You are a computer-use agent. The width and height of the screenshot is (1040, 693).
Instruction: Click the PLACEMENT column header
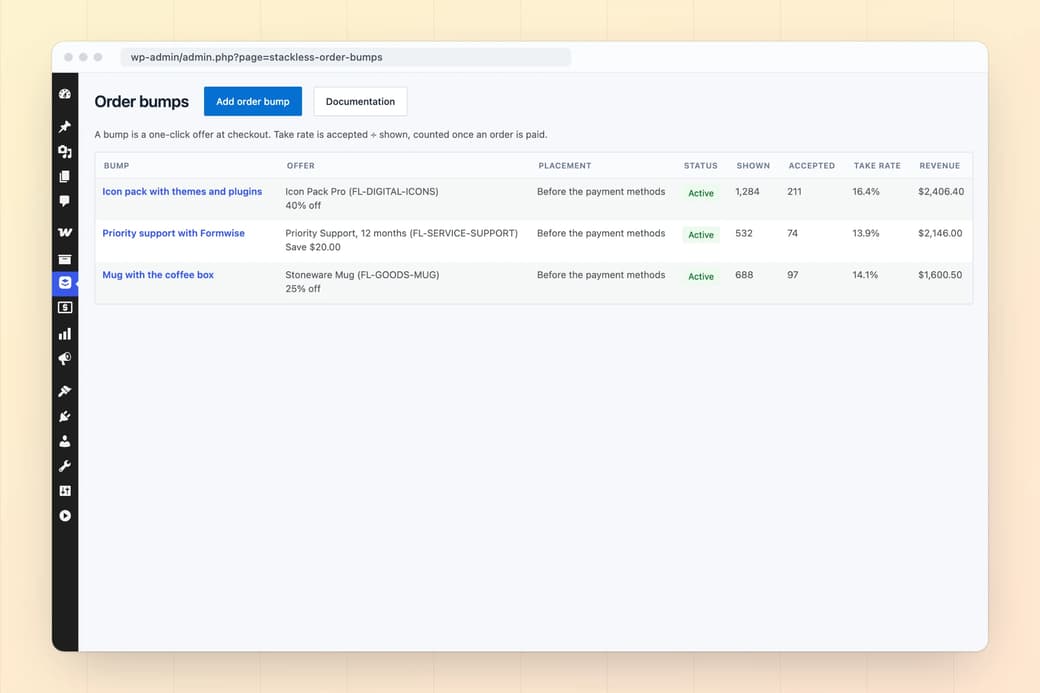564,166
